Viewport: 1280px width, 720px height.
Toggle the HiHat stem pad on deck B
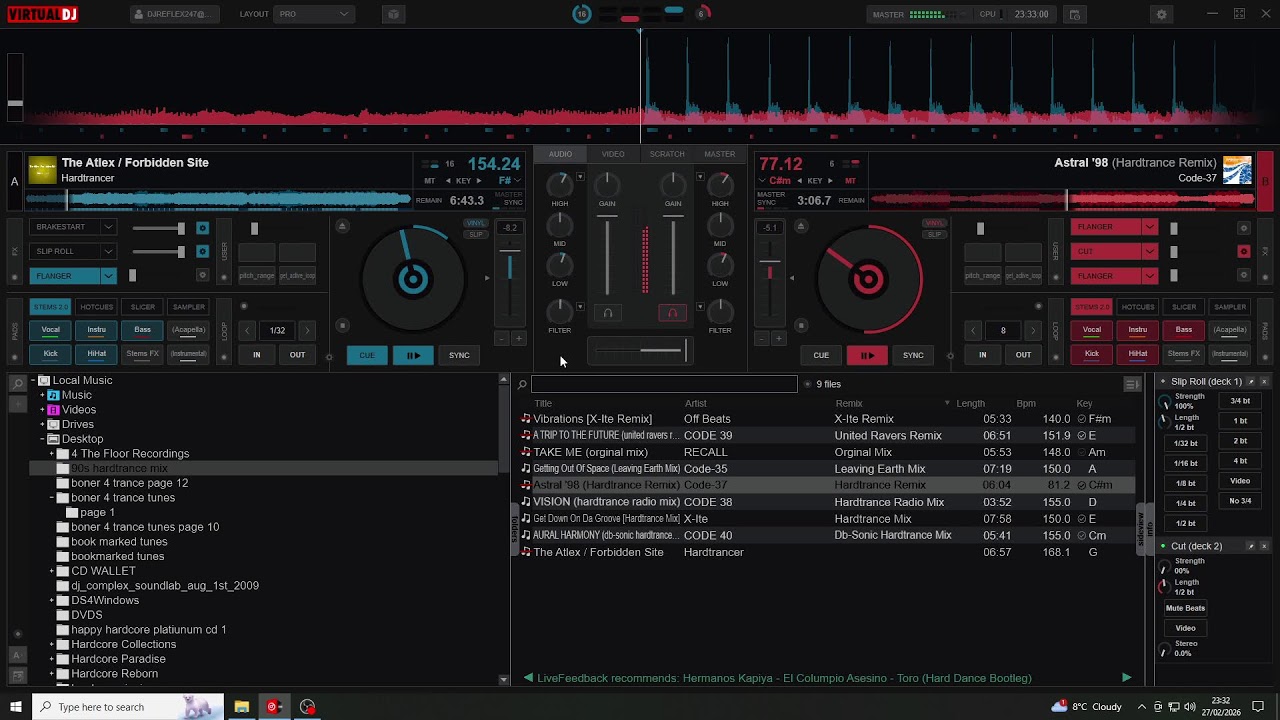1138,354
